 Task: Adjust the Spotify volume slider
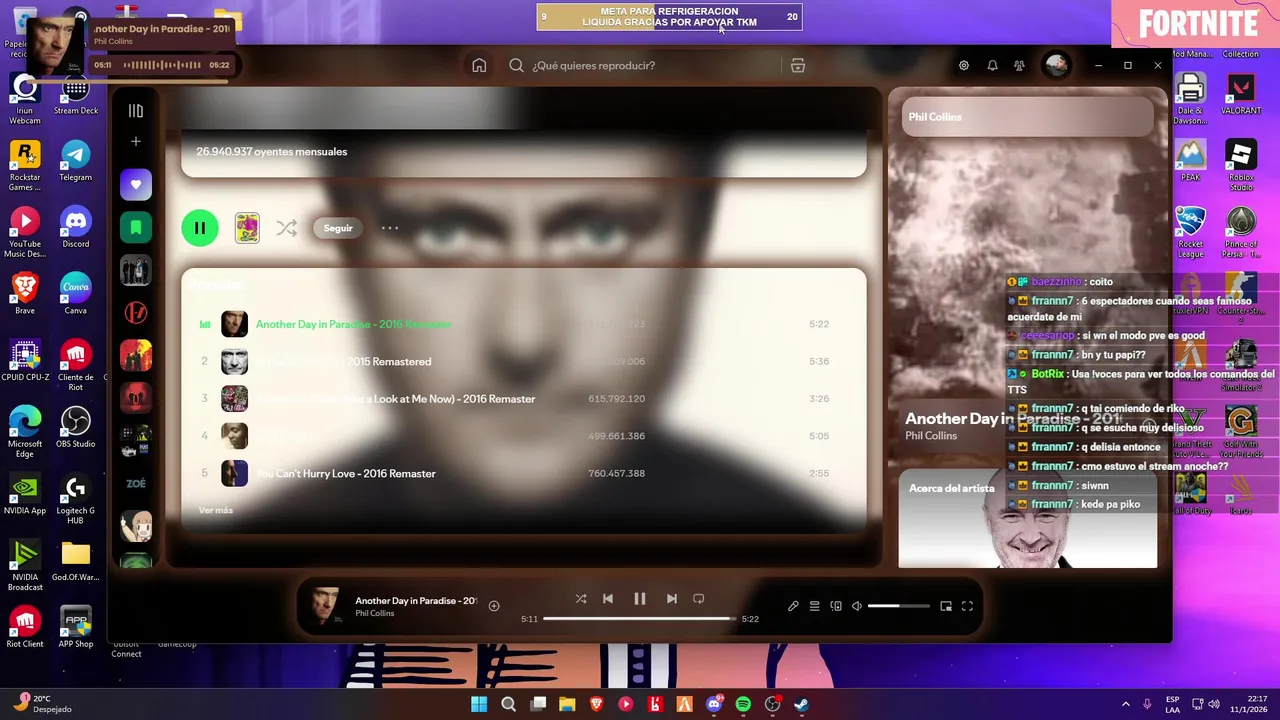tap(898, 606)
